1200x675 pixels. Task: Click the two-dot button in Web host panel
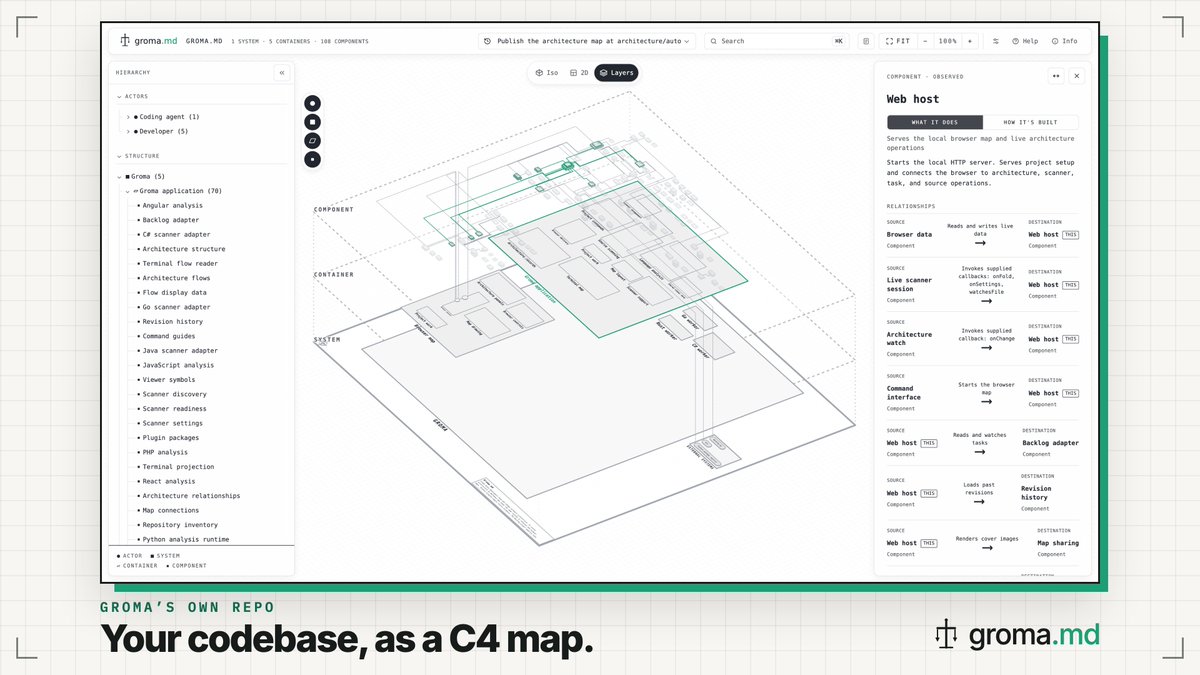[1056, 76]
